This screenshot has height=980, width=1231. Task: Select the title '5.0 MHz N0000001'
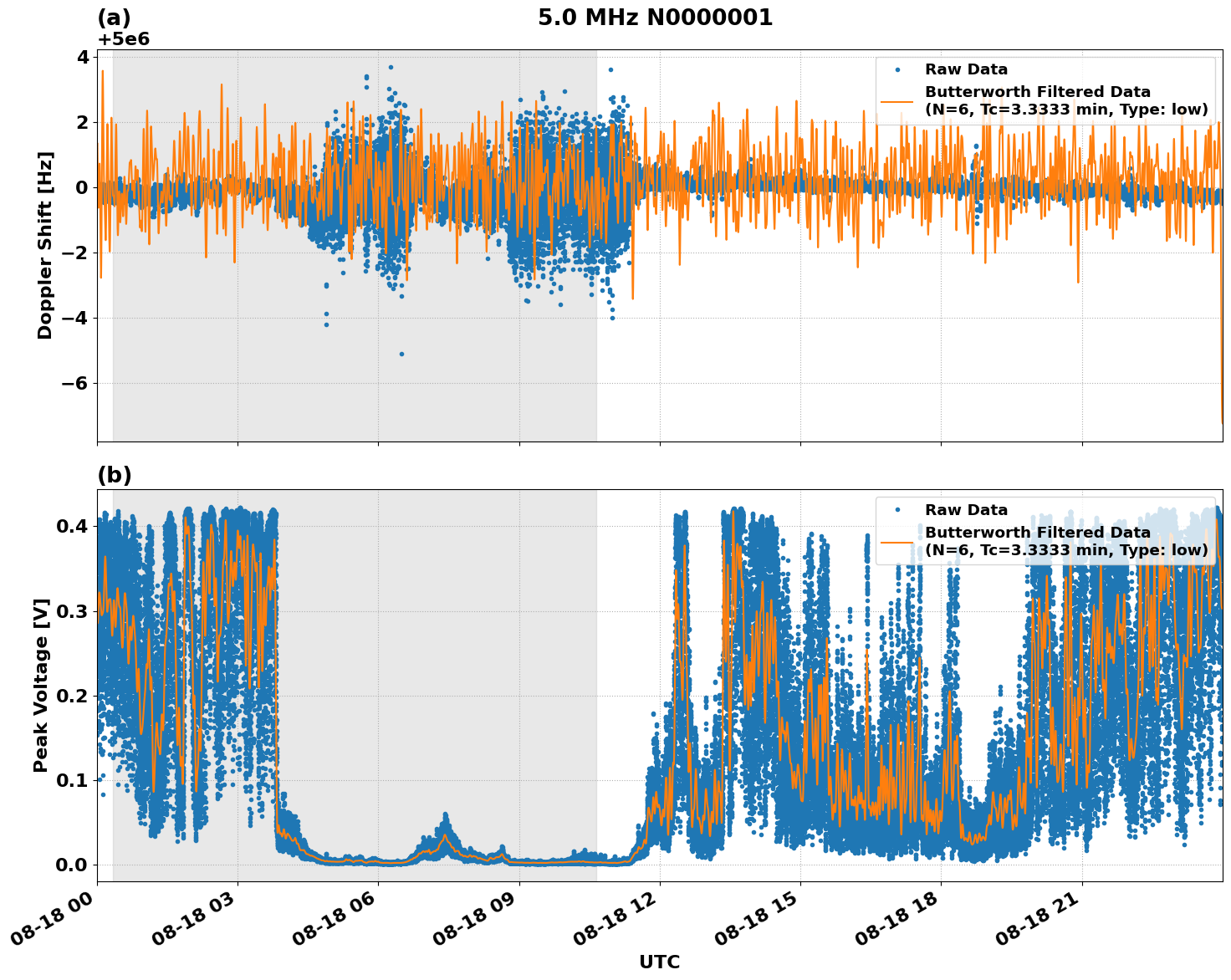(x=656, y=18)
